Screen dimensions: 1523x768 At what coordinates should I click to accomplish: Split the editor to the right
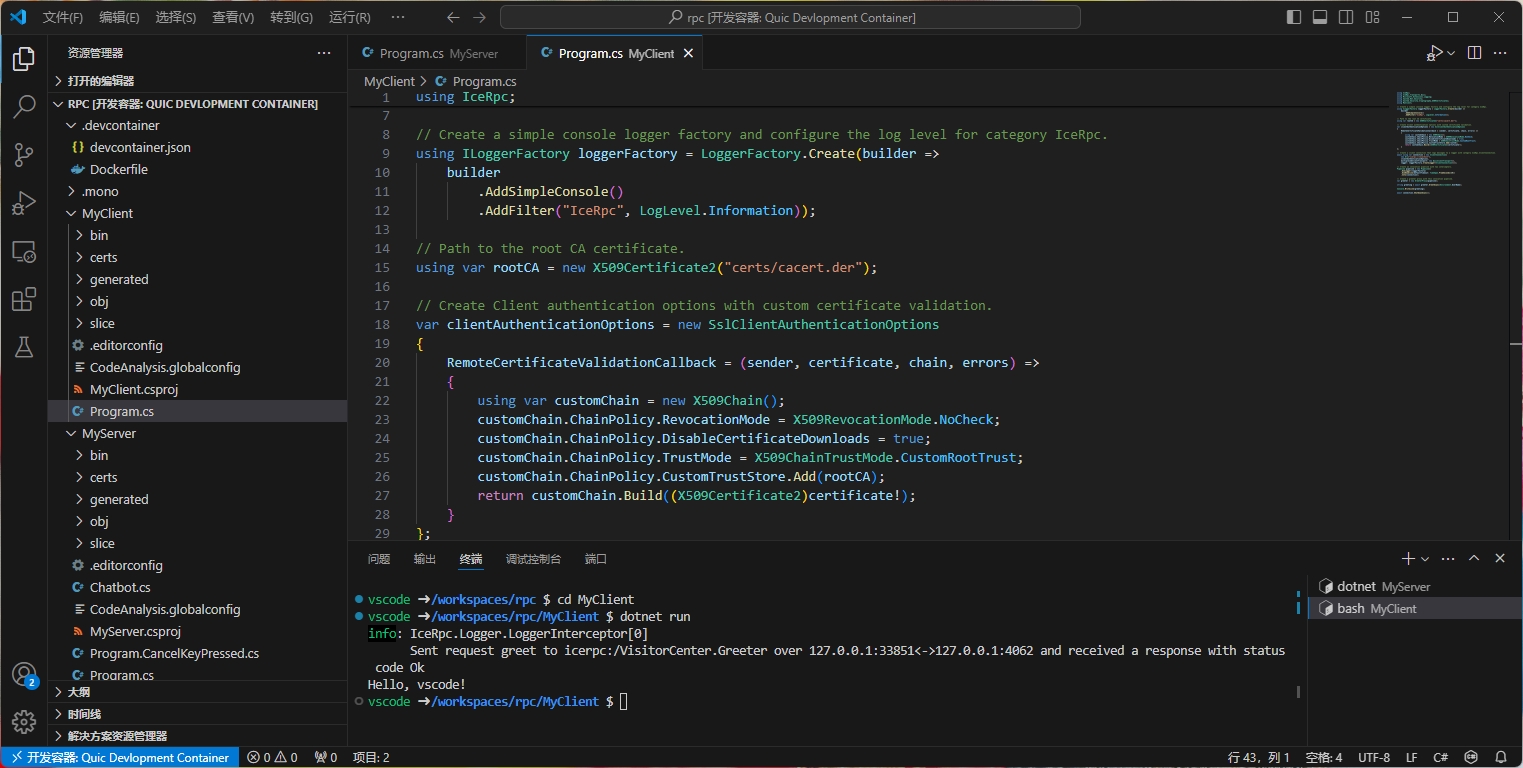[x=1474, y=53]
